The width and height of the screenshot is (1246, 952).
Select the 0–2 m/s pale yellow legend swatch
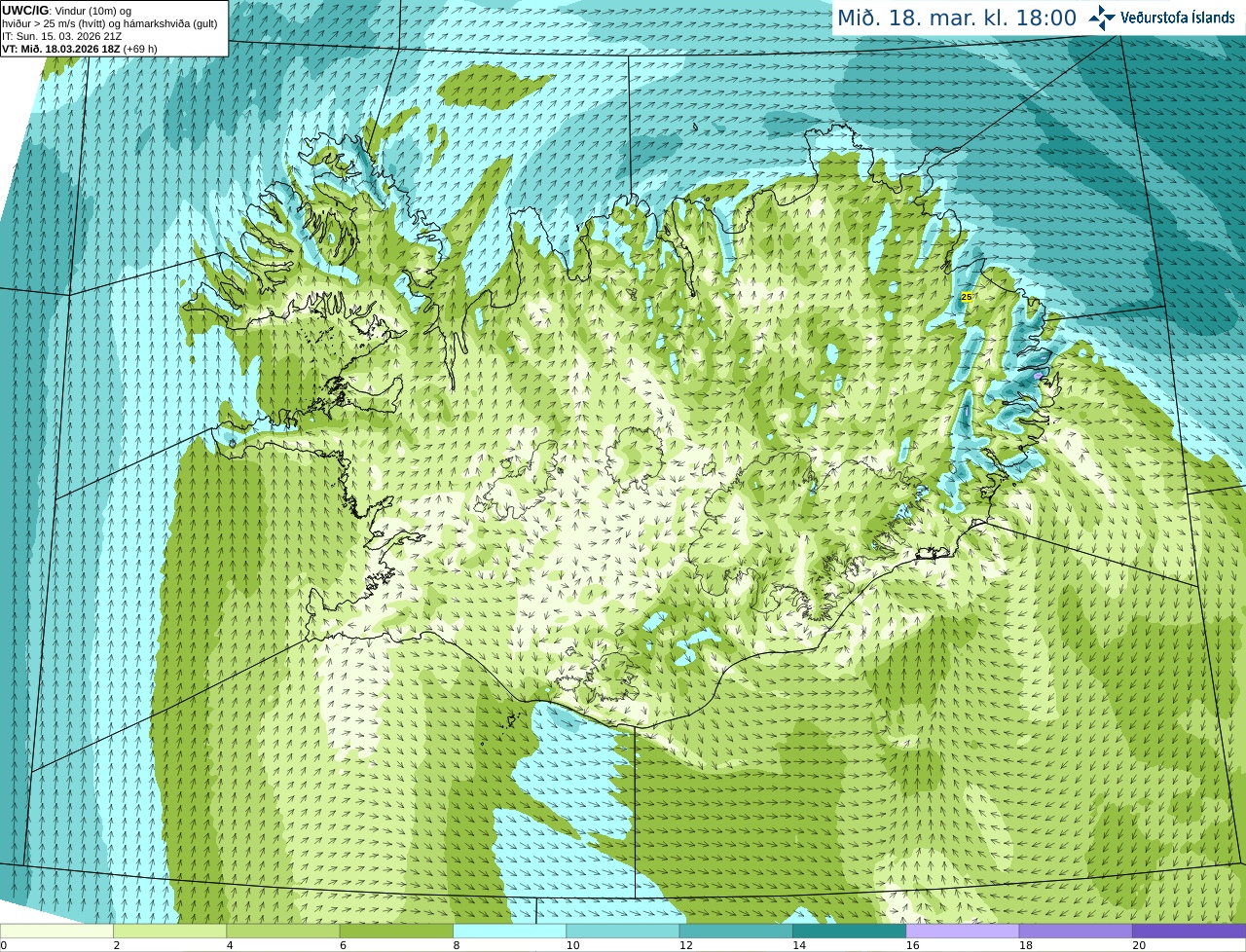click(x=56, y=931)
